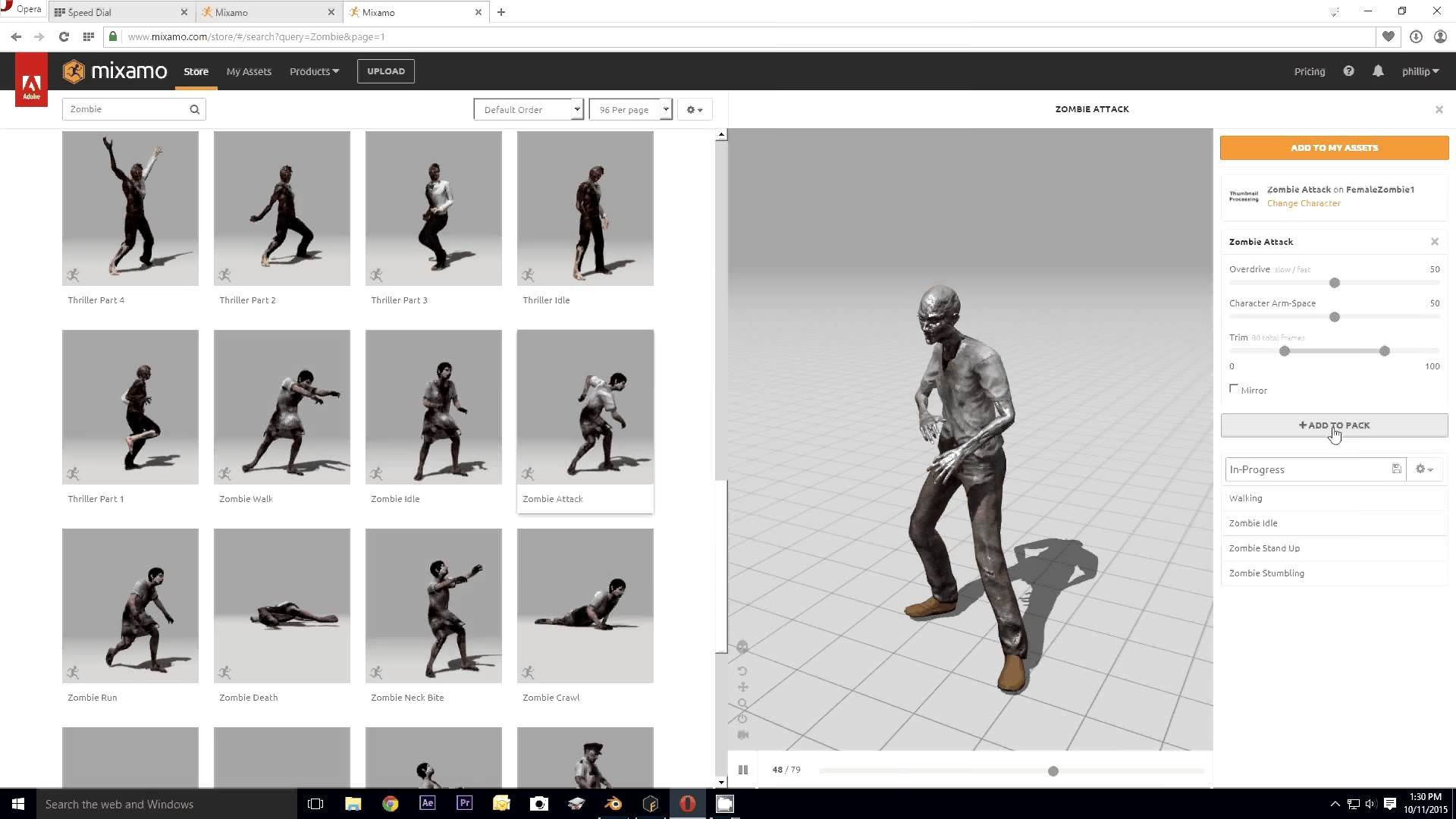Screen dimensions: 1456x819
Task: Select the zoom magnifier icon in viewer
Action: tap(742, 703)
